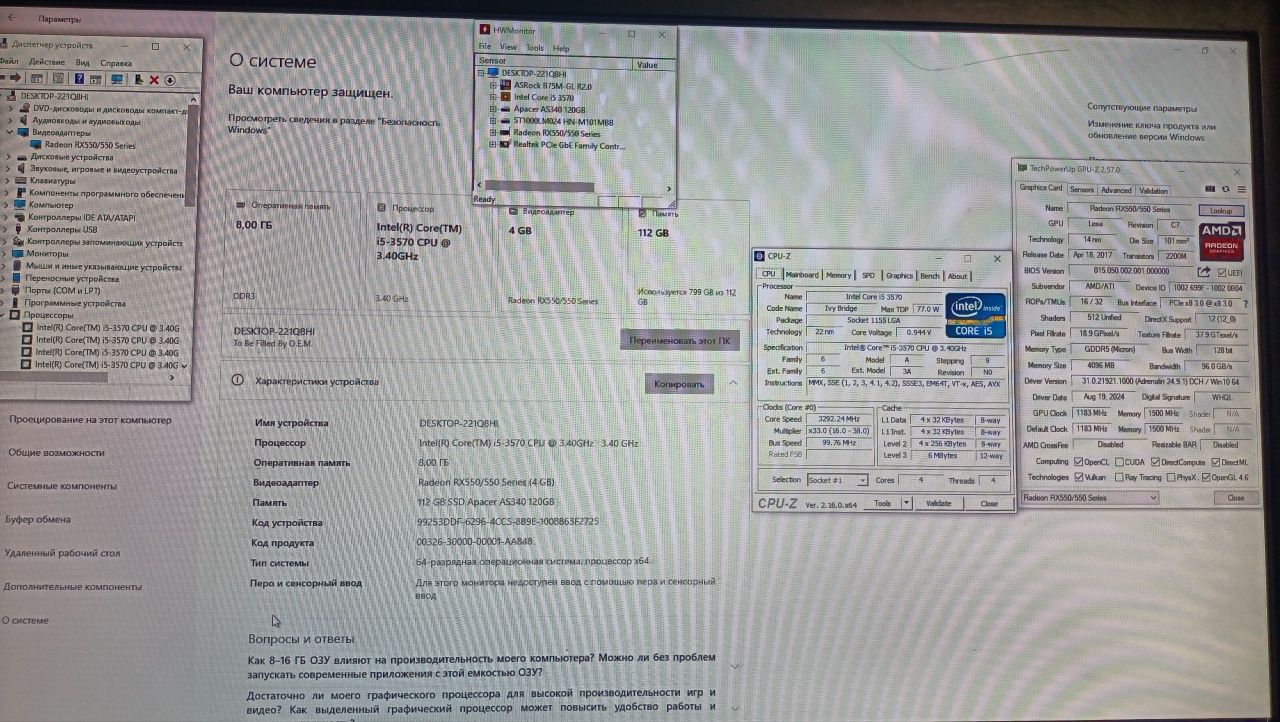Collapse the Видеоадаптеры node in Device Manager

tap(10, 132)
